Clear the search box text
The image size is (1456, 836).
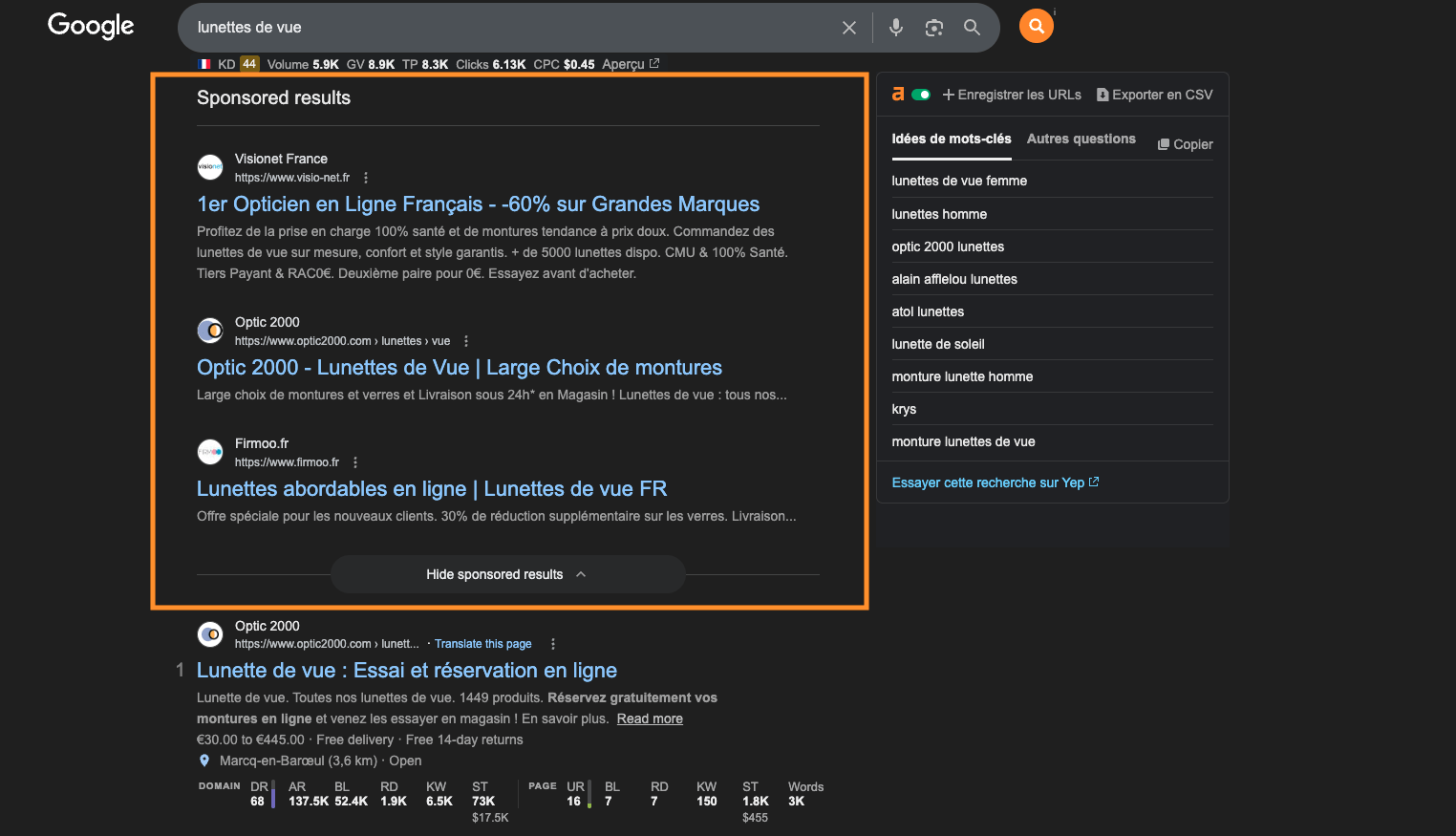848,28
